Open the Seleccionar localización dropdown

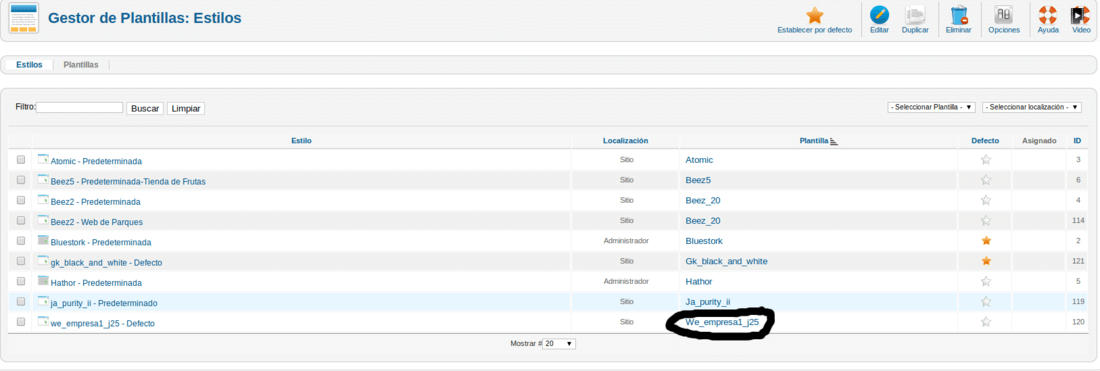tap(1032, 107)
